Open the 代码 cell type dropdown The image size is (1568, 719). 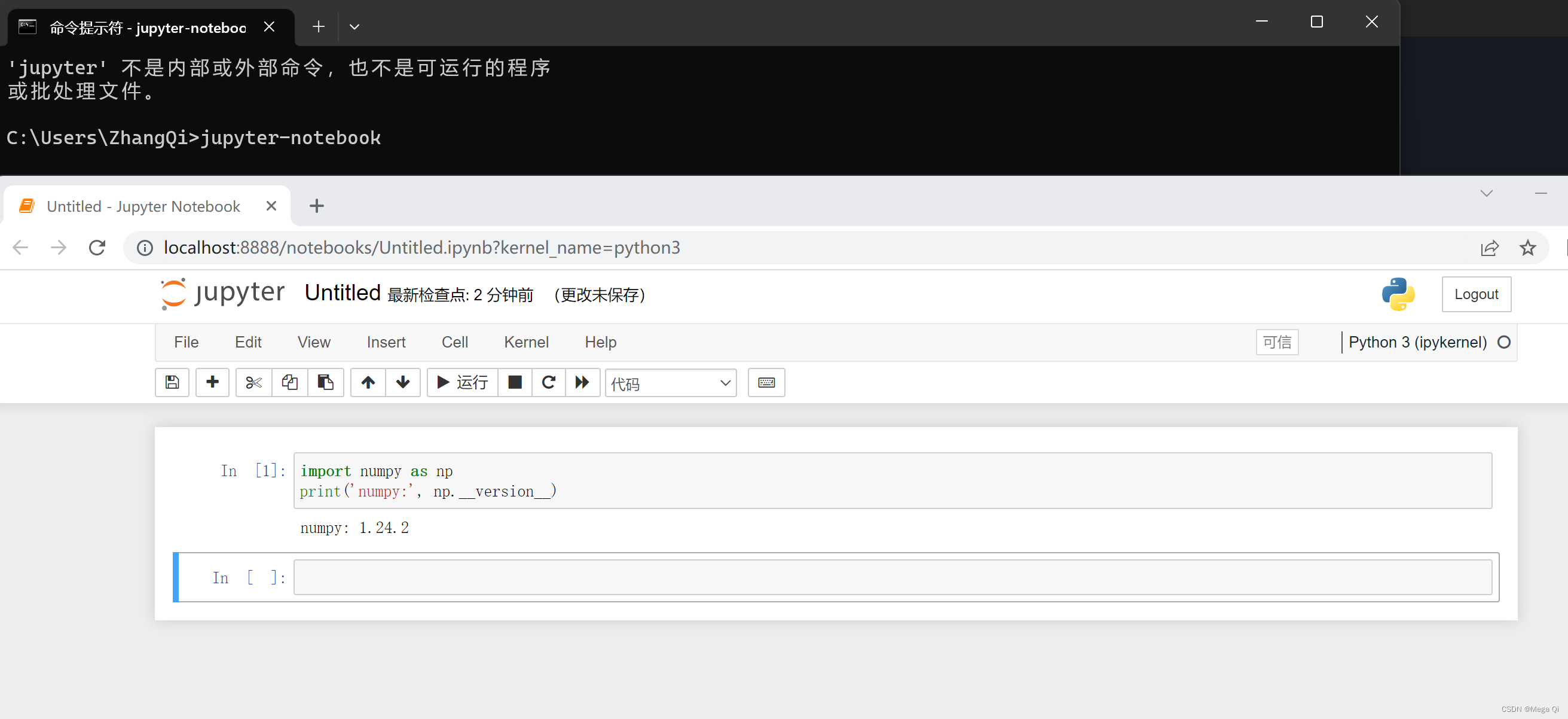tap(671, 383)
